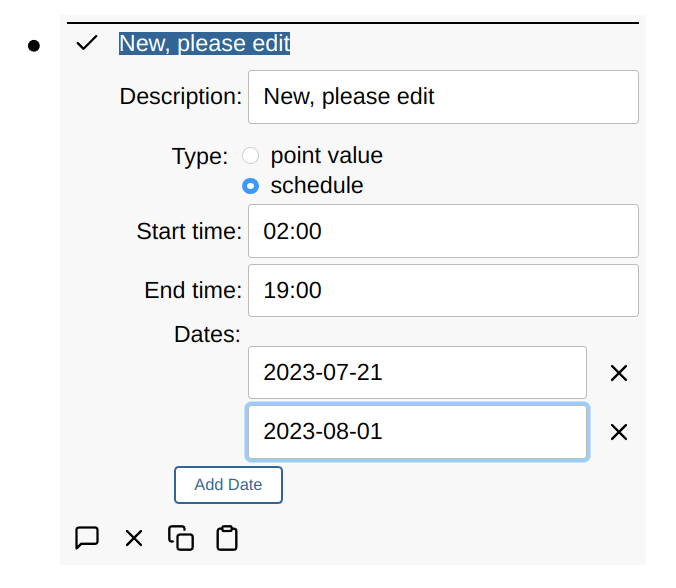Delete the item using the bottom X icon
The width and height of the screenshot is (676, 588).
tap(134, 538)
